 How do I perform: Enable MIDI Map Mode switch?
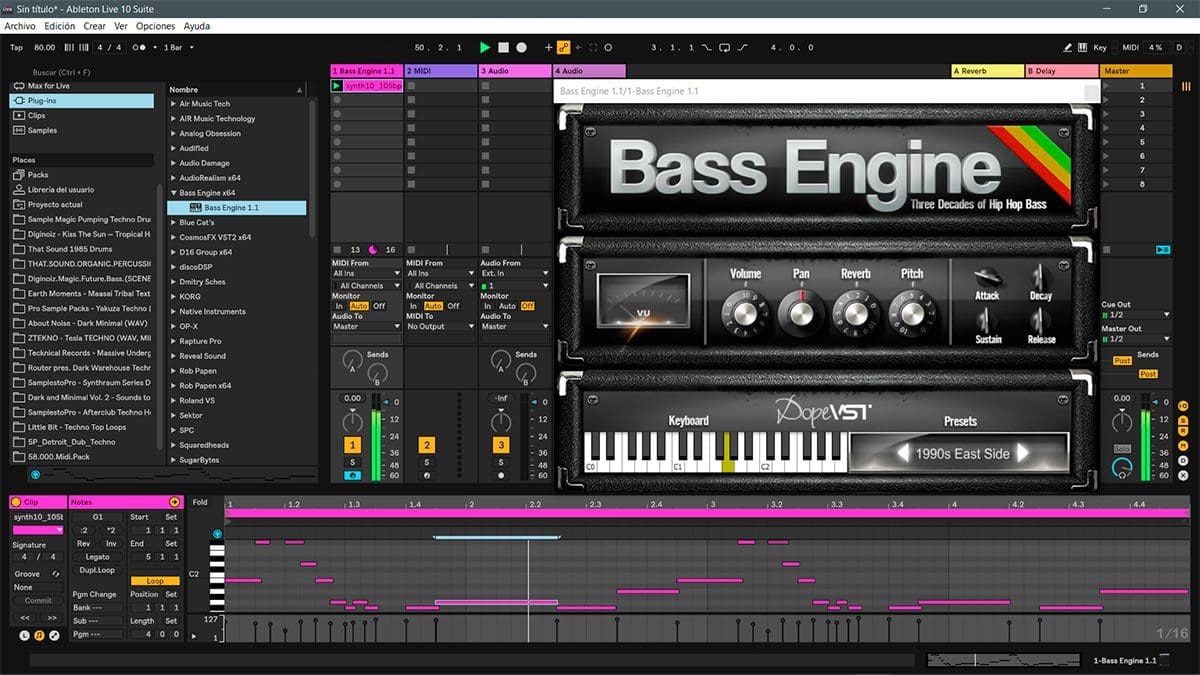click(1130, 47)
